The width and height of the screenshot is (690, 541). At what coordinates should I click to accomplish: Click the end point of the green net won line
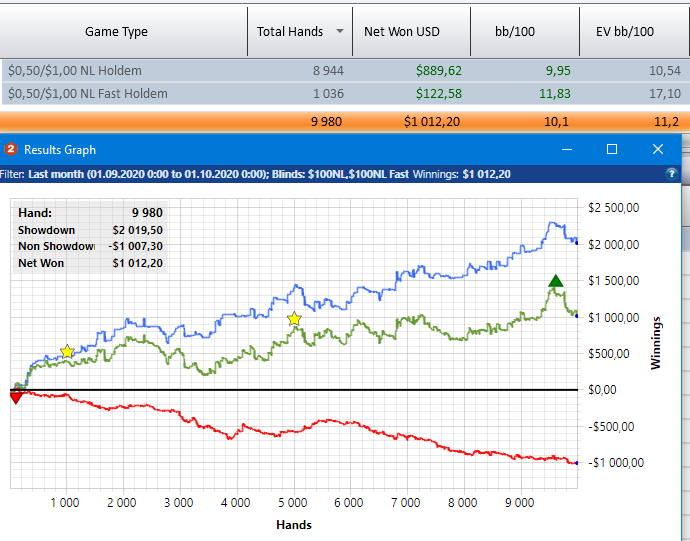[x=576, y=316]
